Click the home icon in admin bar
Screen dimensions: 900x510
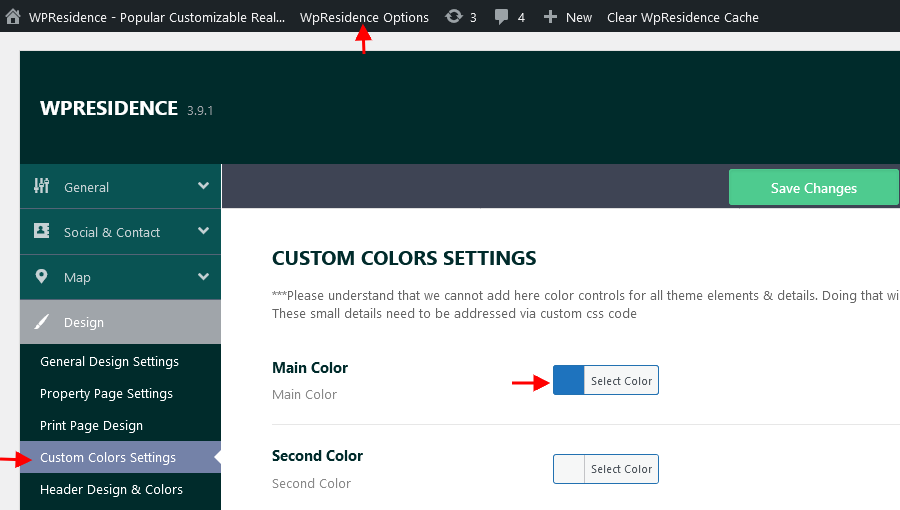pos(13,17)
